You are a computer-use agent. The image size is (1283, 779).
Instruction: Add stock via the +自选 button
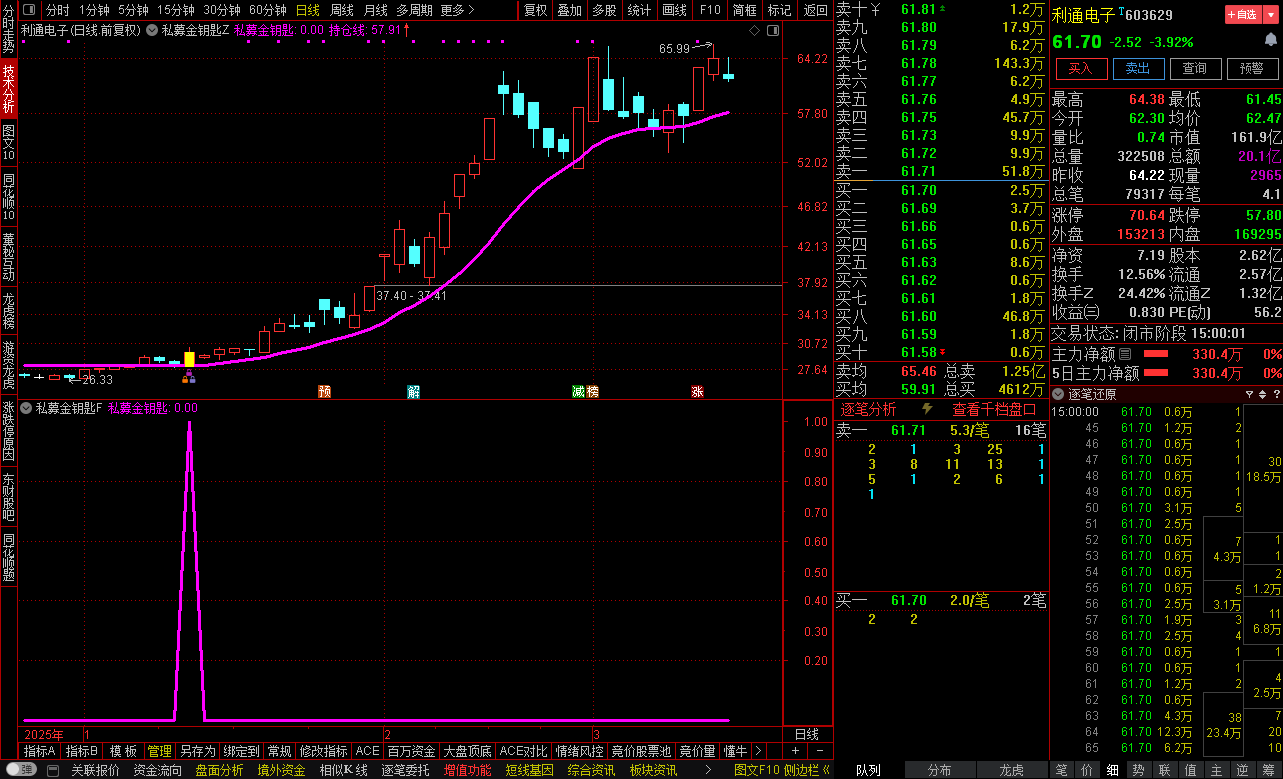tap(1244, 14)
